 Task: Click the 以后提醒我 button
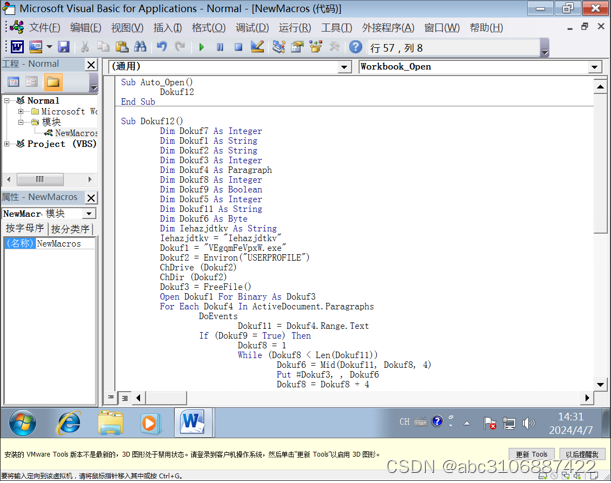pyautogui.click(x=582, y=454)
